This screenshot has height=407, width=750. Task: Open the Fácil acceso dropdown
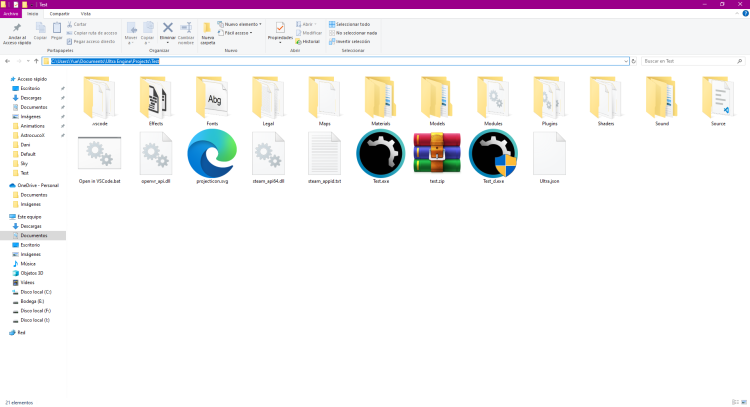(235, 33)
